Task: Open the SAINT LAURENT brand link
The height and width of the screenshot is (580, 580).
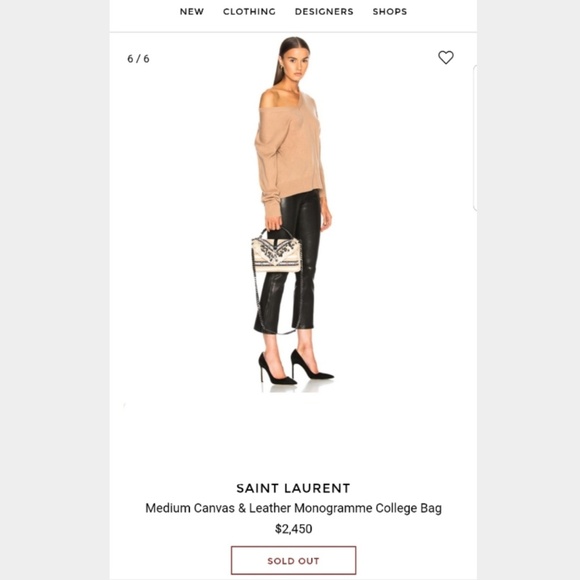Action: 293,488
